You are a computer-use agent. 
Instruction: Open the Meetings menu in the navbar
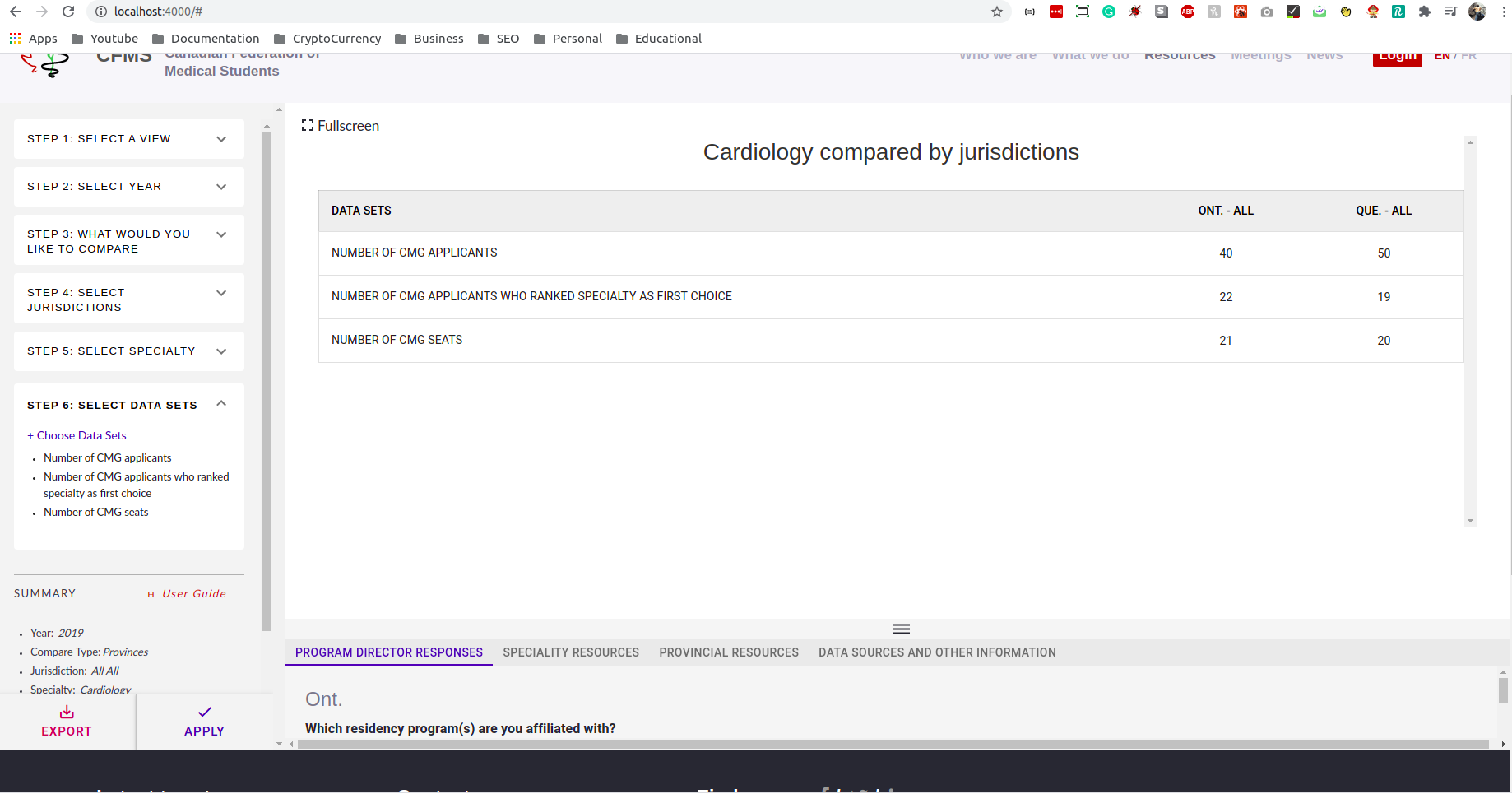1260,54
